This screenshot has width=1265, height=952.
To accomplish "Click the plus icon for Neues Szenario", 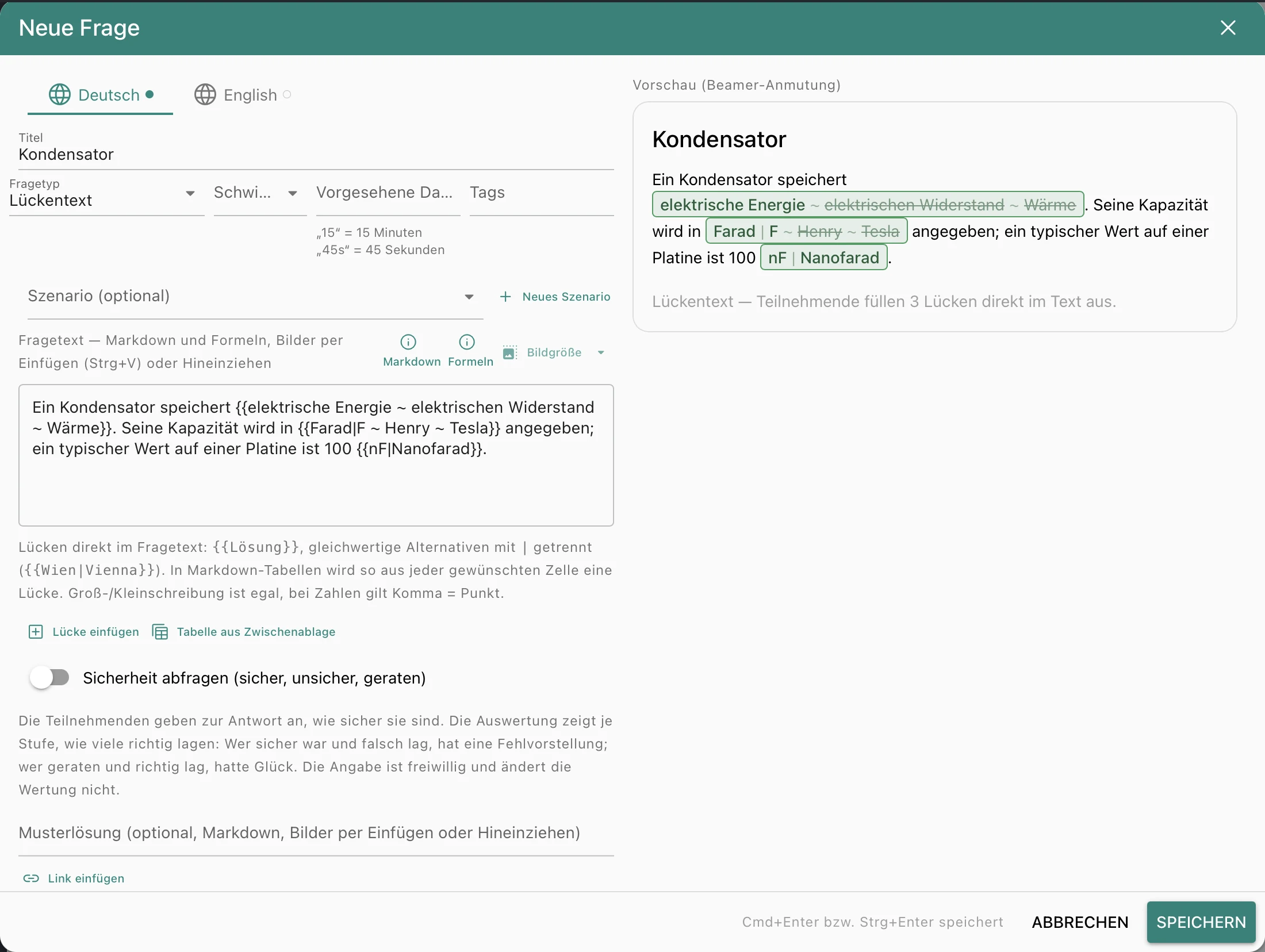I will pos(505,297).
